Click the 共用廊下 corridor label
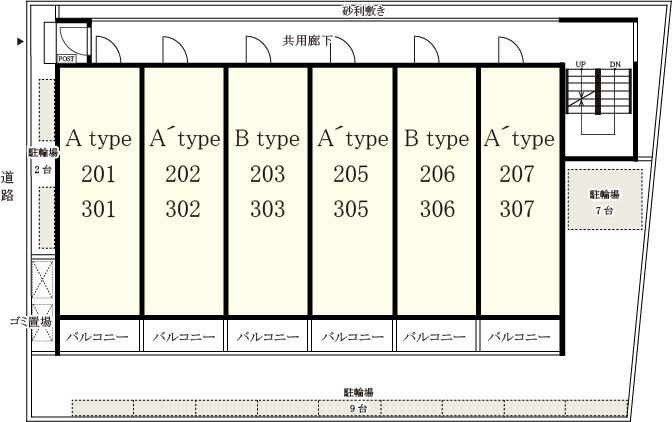 click(307, 41)
